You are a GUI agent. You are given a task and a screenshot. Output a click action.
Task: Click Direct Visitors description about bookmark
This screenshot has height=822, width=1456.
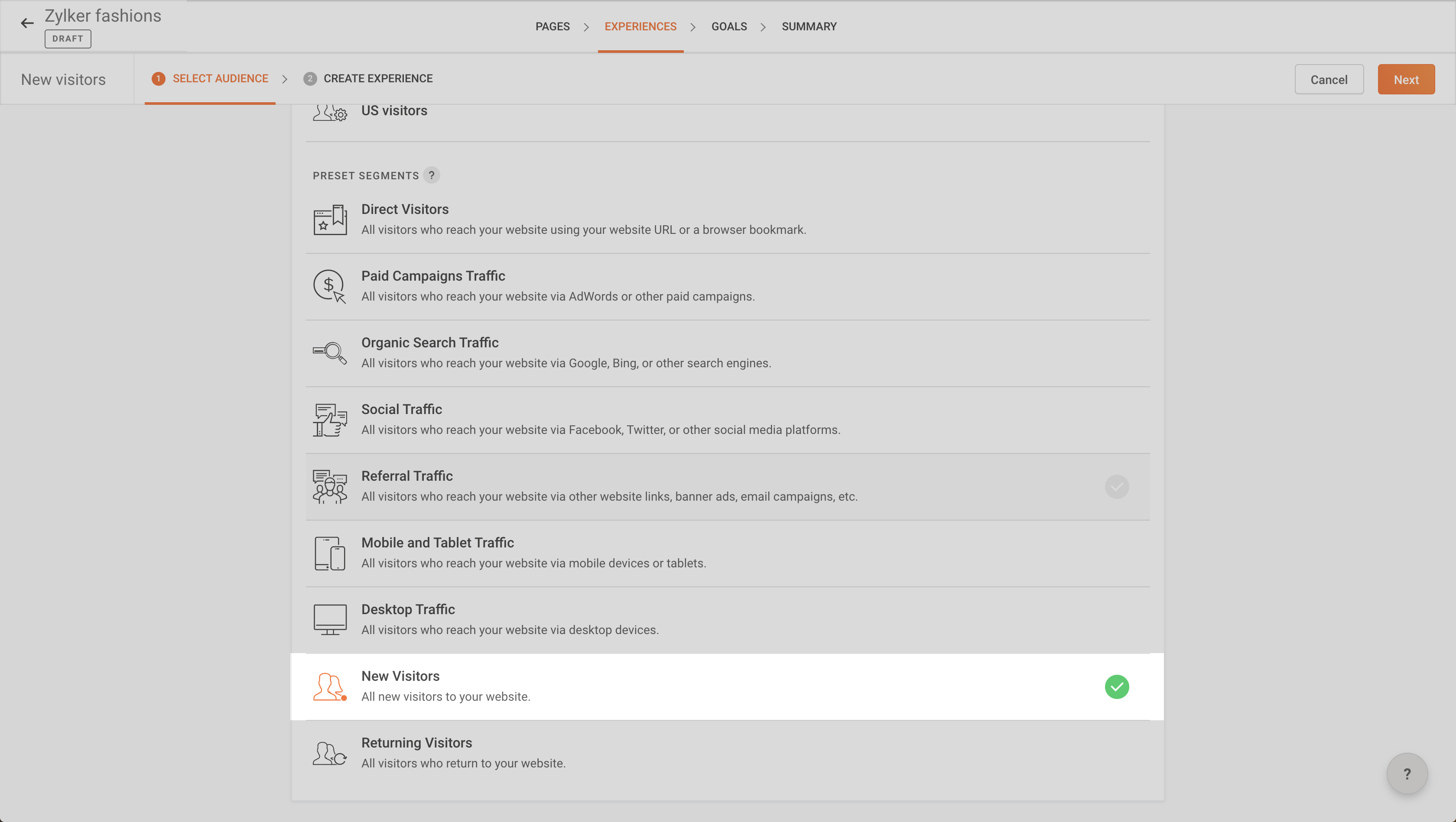584,230
